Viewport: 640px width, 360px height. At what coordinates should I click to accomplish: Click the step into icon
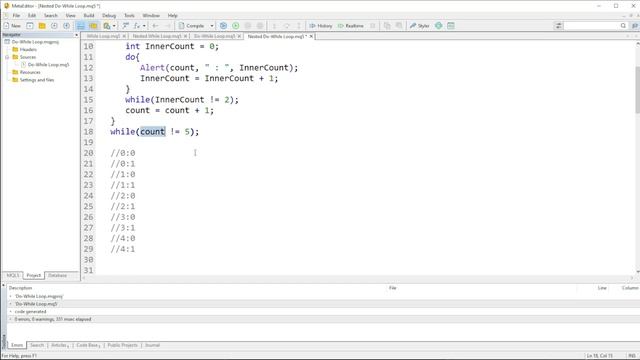274,26
